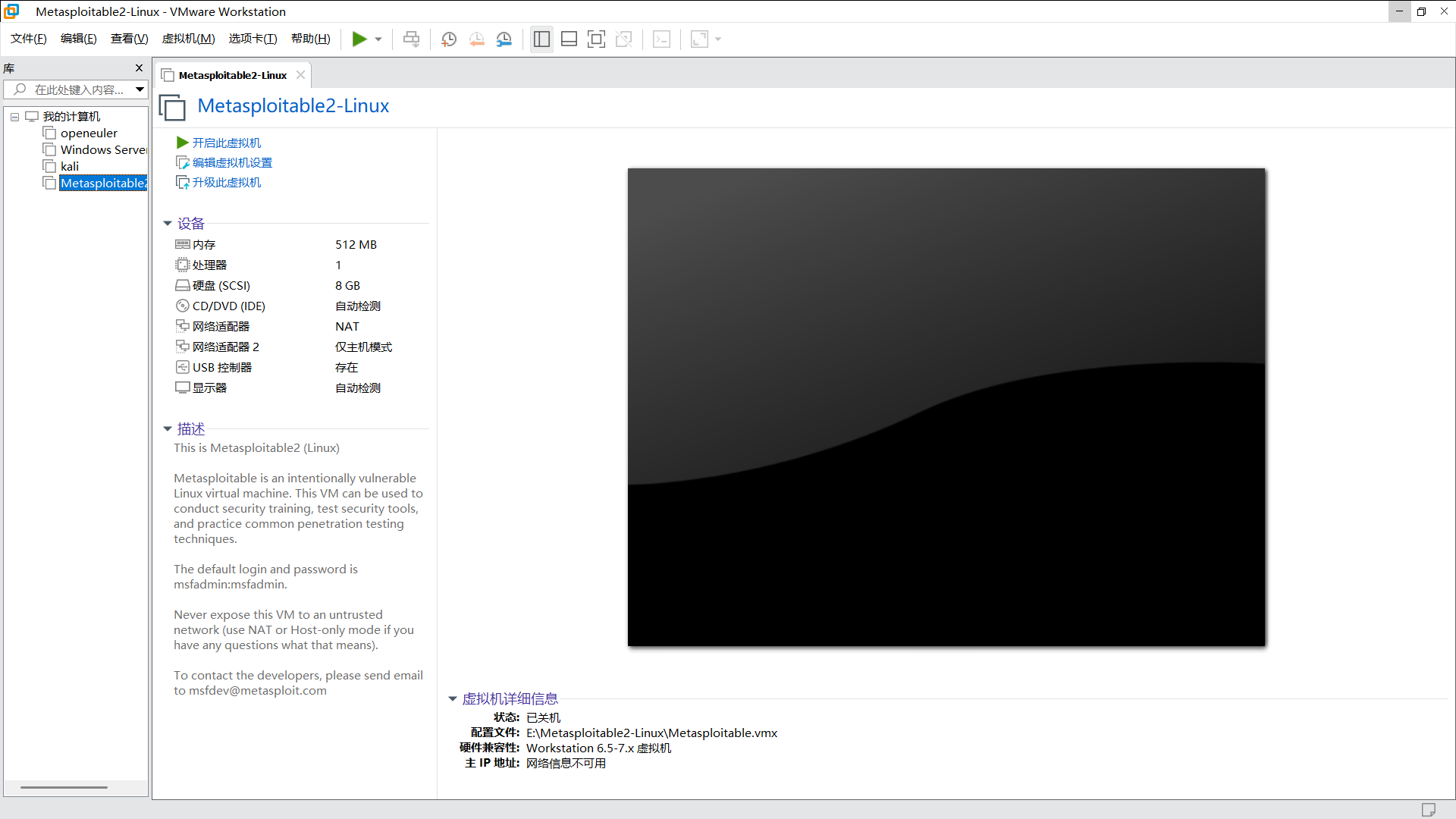1456x819 pixels.
Task: Click the library search input field
Action: pyautogui.click(x=78, y=89)
